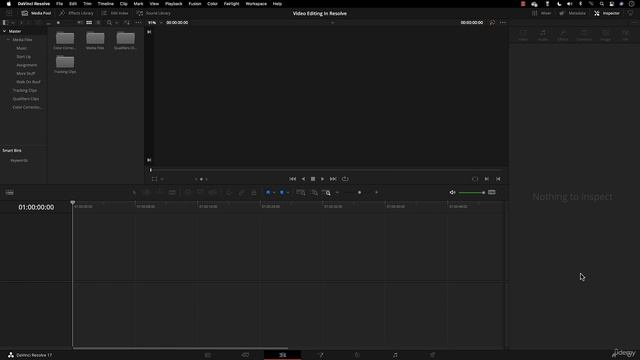Stop playback

pos(313,179)
